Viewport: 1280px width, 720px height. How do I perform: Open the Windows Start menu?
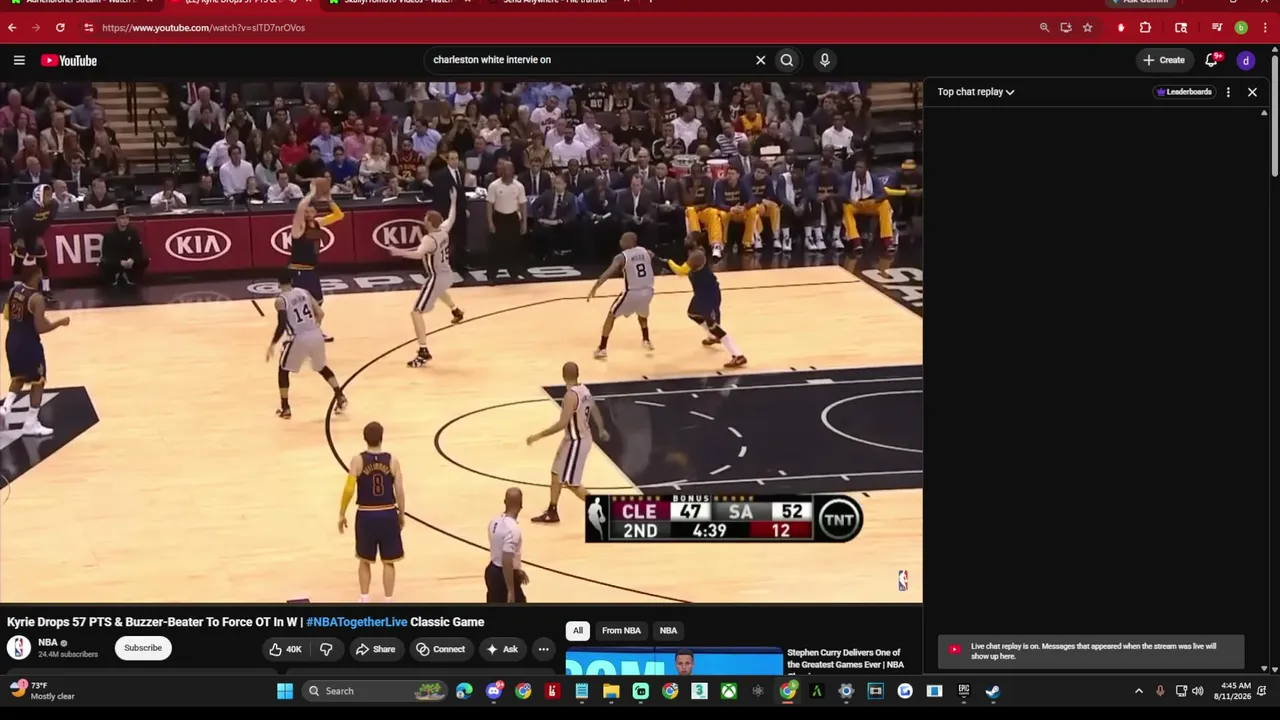pyautogui.click(x=285, y=691)
